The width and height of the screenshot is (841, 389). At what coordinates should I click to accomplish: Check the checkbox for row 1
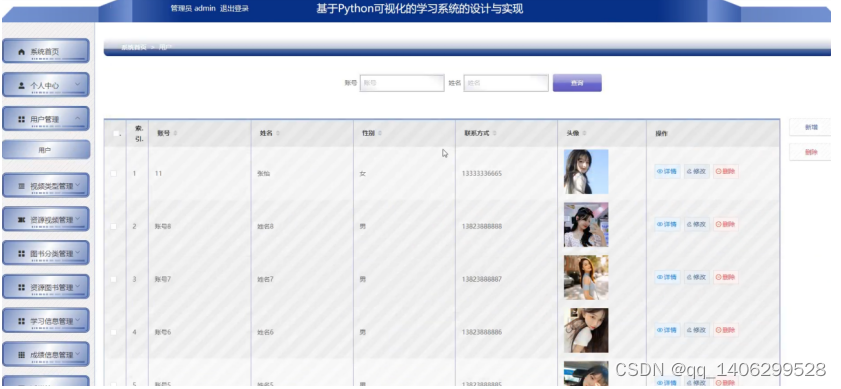(x=113, y=174)
